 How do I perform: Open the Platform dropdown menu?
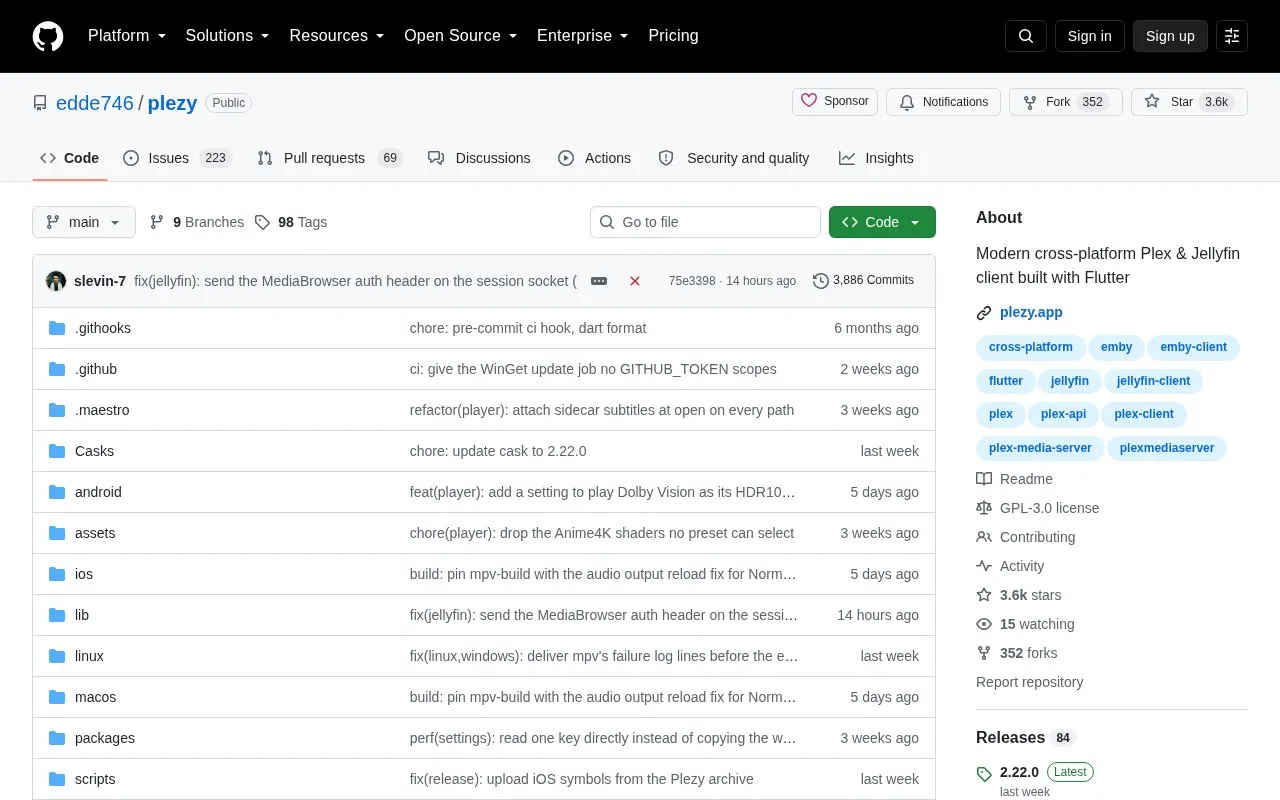(126, 36)
